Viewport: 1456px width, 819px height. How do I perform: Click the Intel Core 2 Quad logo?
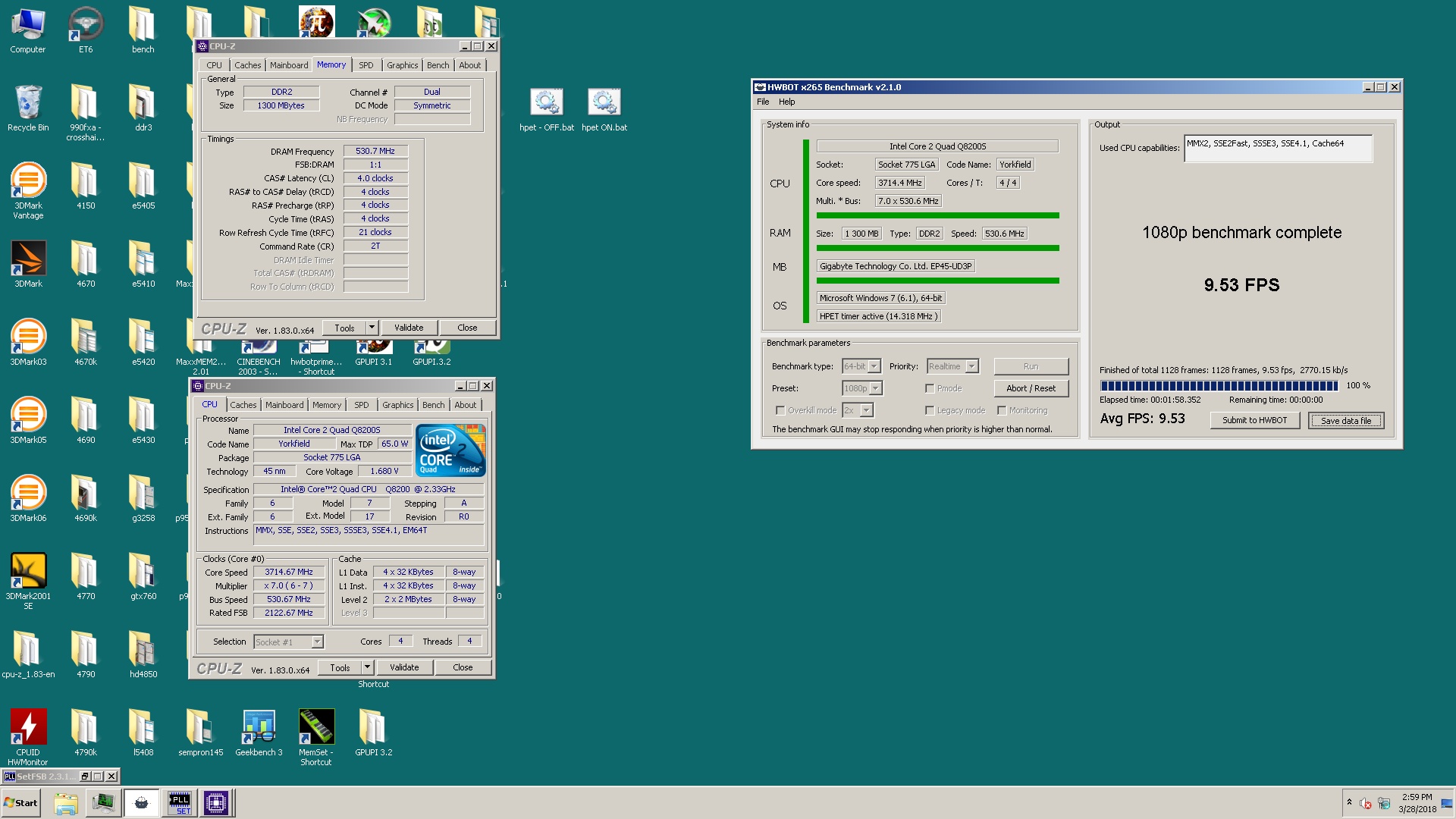coord(450,450)
